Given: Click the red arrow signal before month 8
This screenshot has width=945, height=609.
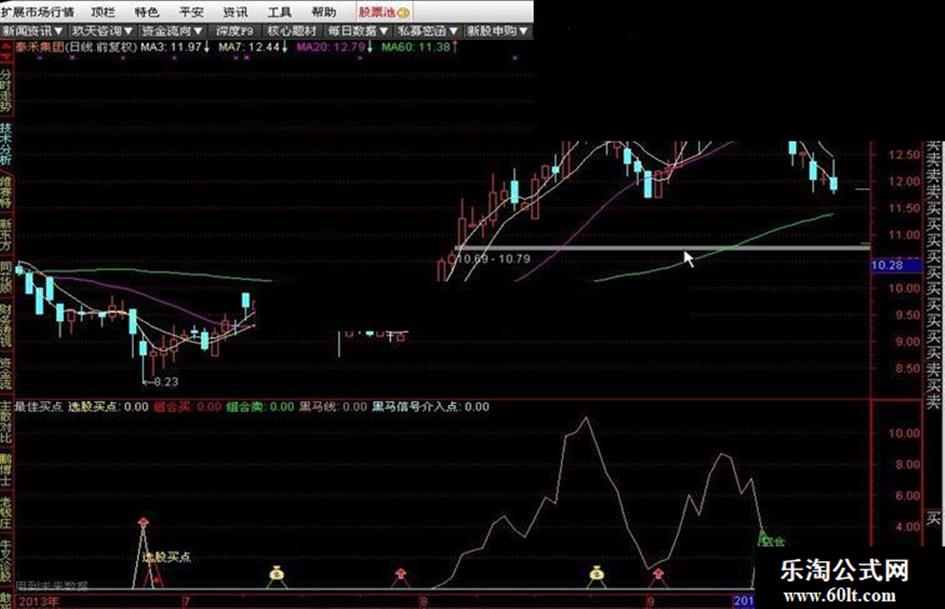Looking at the screenshot, I should coord(400,573).
